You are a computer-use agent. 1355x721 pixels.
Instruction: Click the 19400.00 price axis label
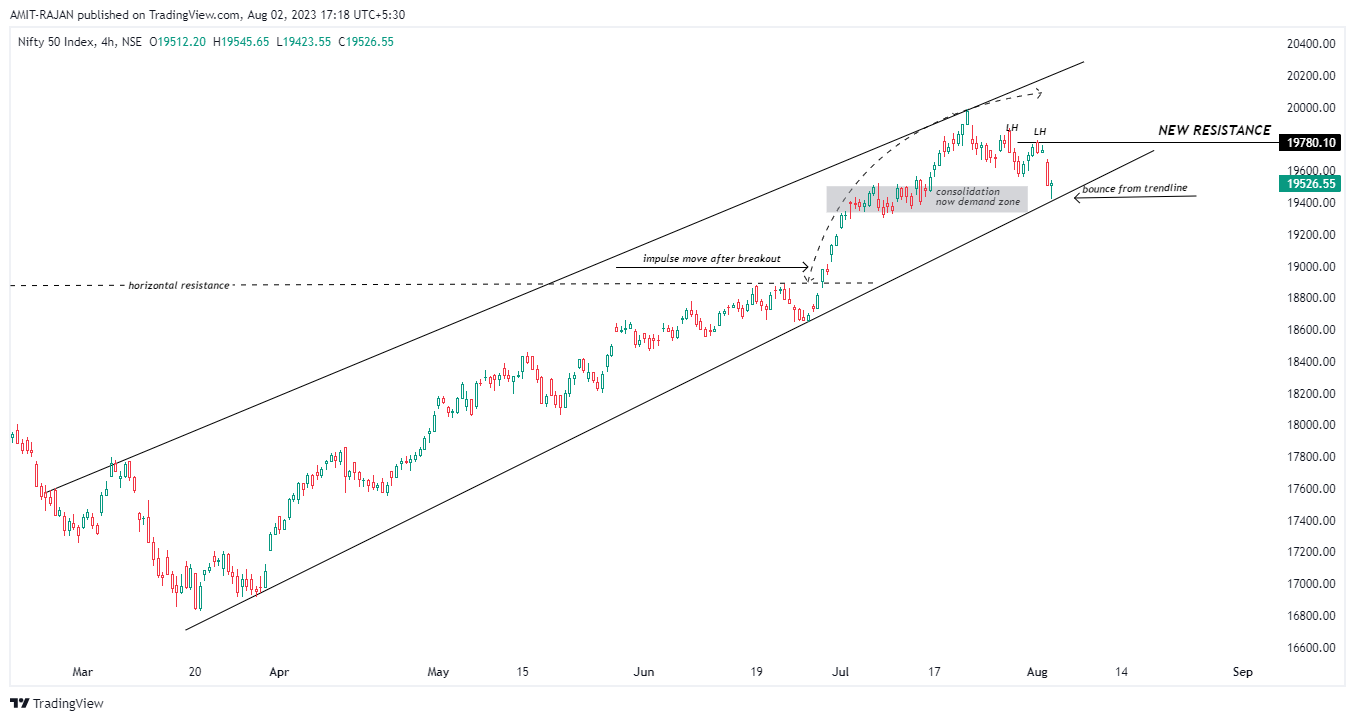1312,203
